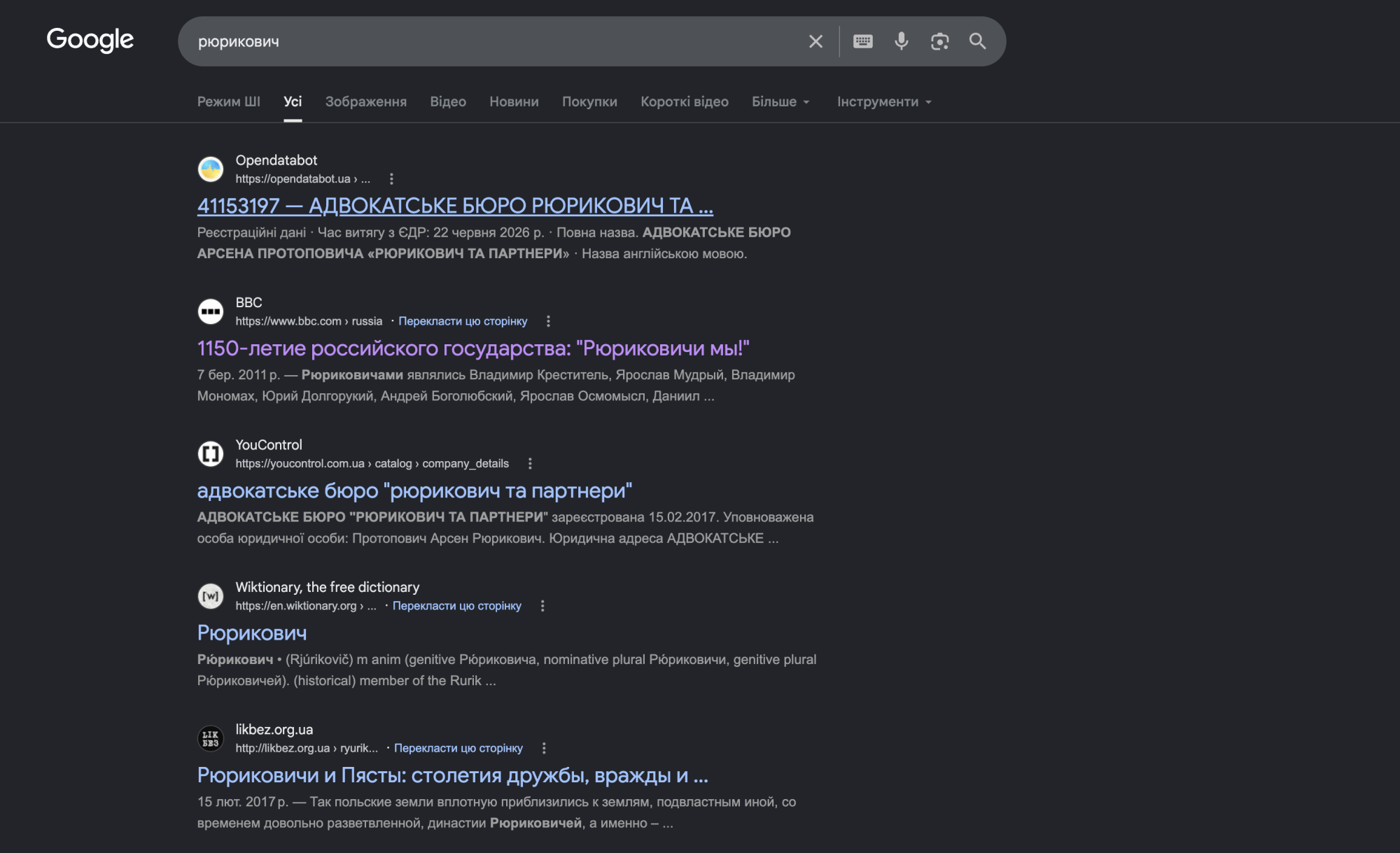Open search by image camera icon
Screen dimensions: 1400x853
939,41
